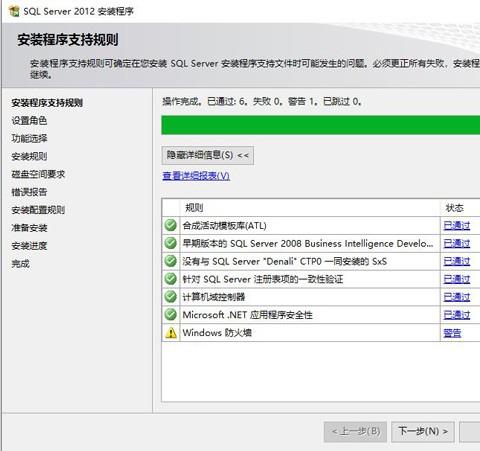Open 已通过 status link for 合成活动模板库(ATL)
This screenshot has width=480, height=451.
[457, 226]
